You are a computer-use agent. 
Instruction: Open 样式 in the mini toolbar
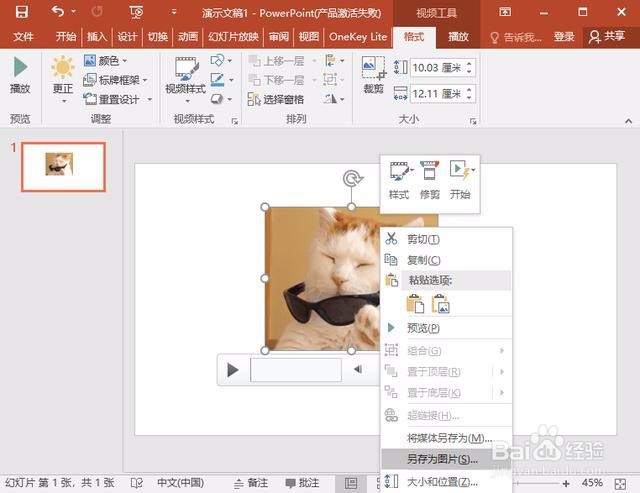coord(399,180)
